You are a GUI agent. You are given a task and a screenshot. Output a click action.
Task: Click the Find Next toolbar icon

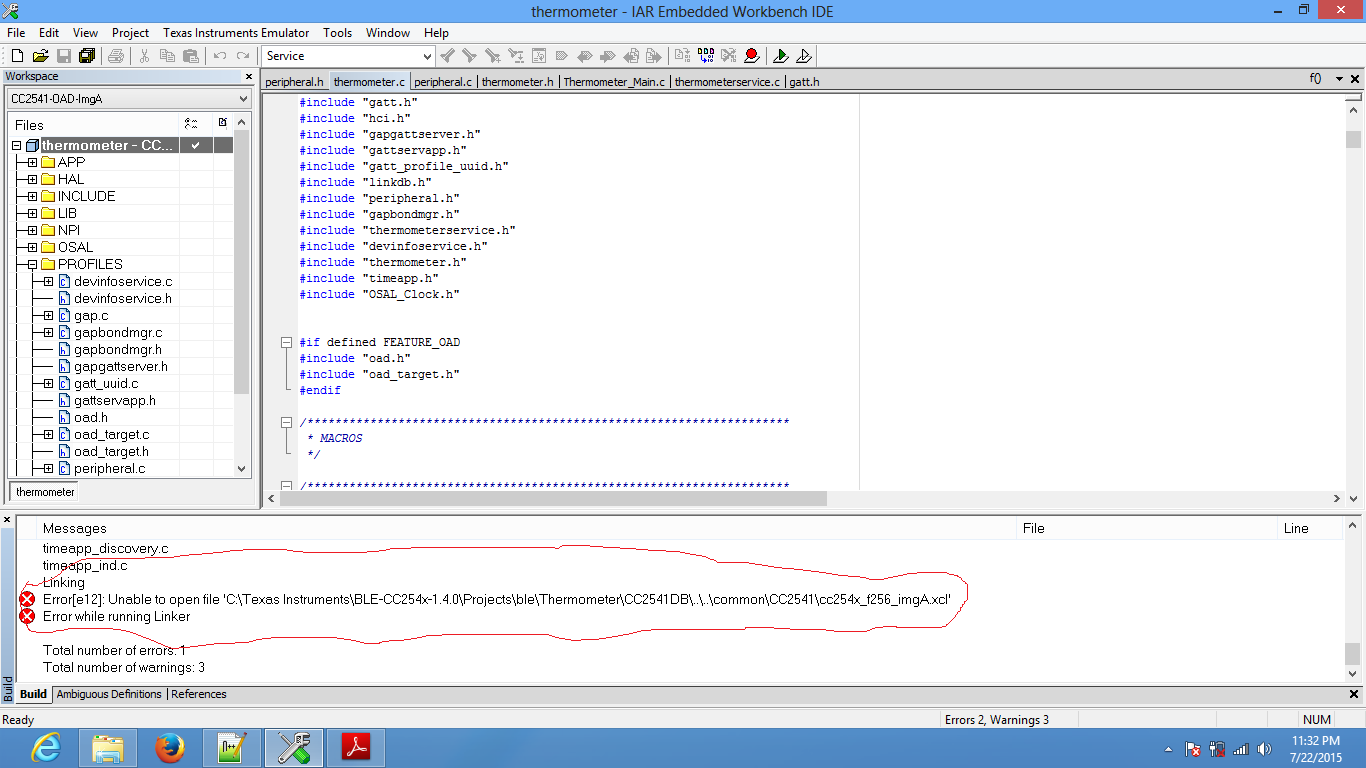470,56
